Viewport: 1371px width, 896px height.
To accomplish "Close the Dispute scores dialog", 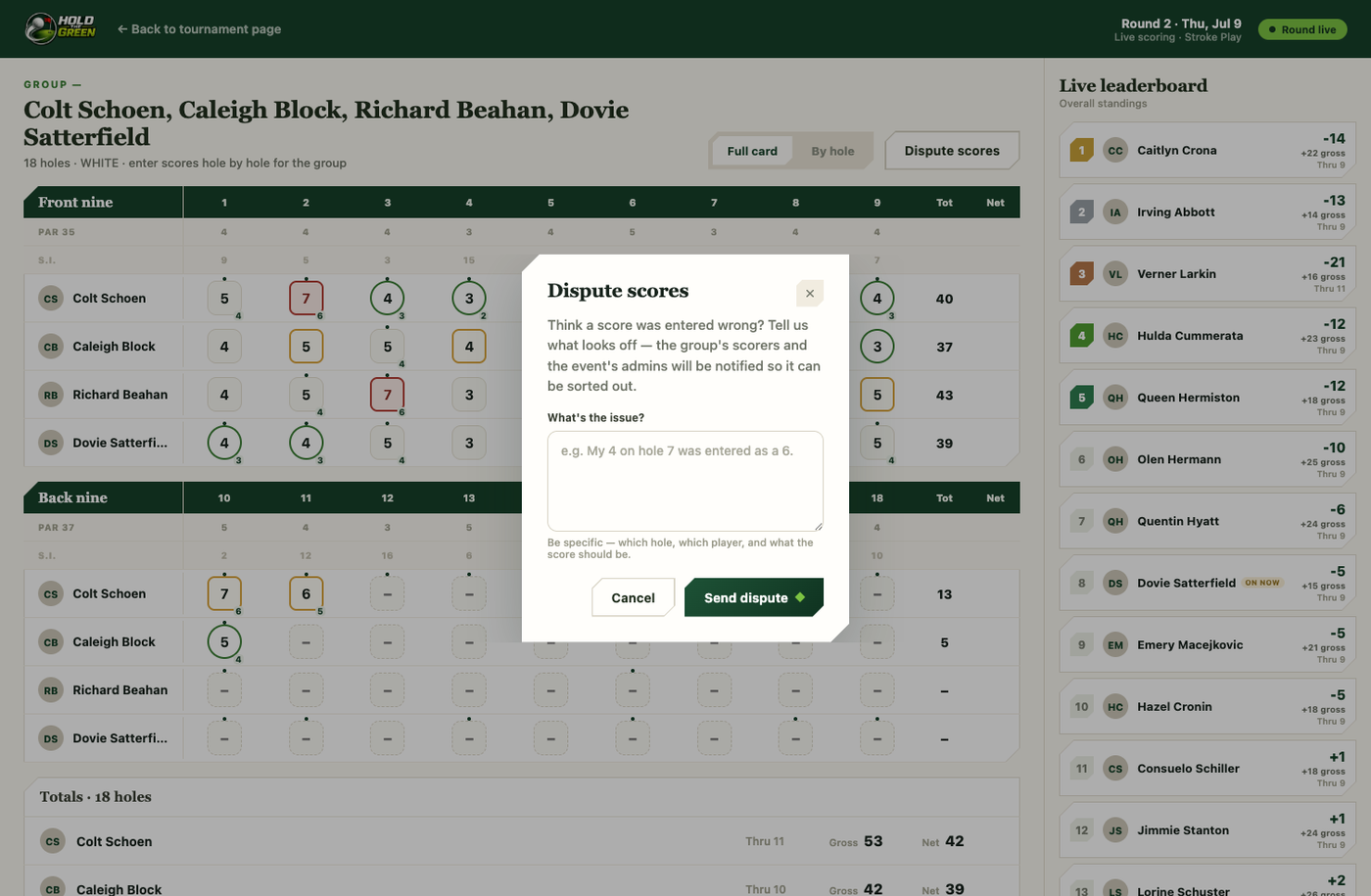I will 810,293.
